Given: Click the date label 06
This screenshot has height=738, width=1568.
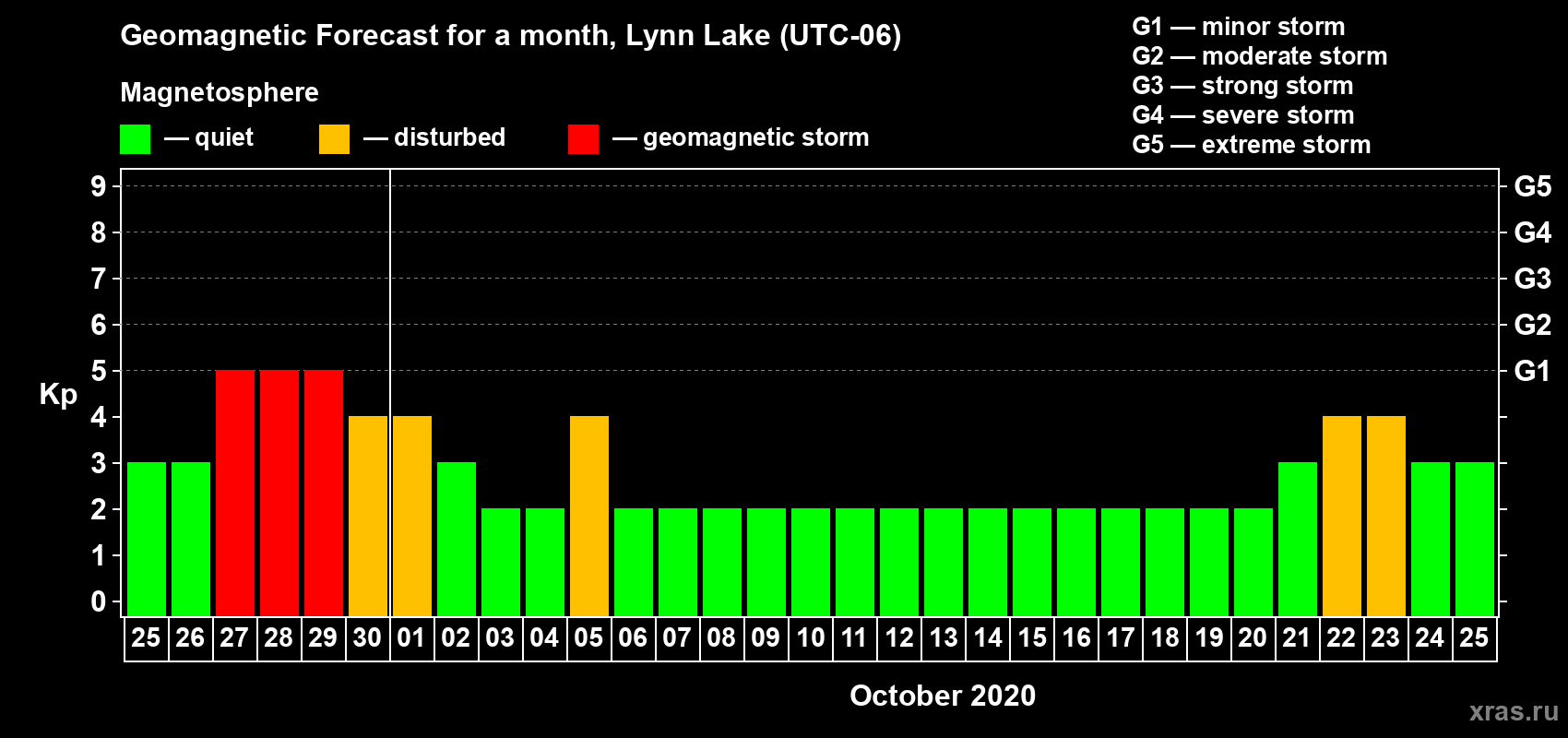Looking at the screenshot, I should tap(633, 638).
